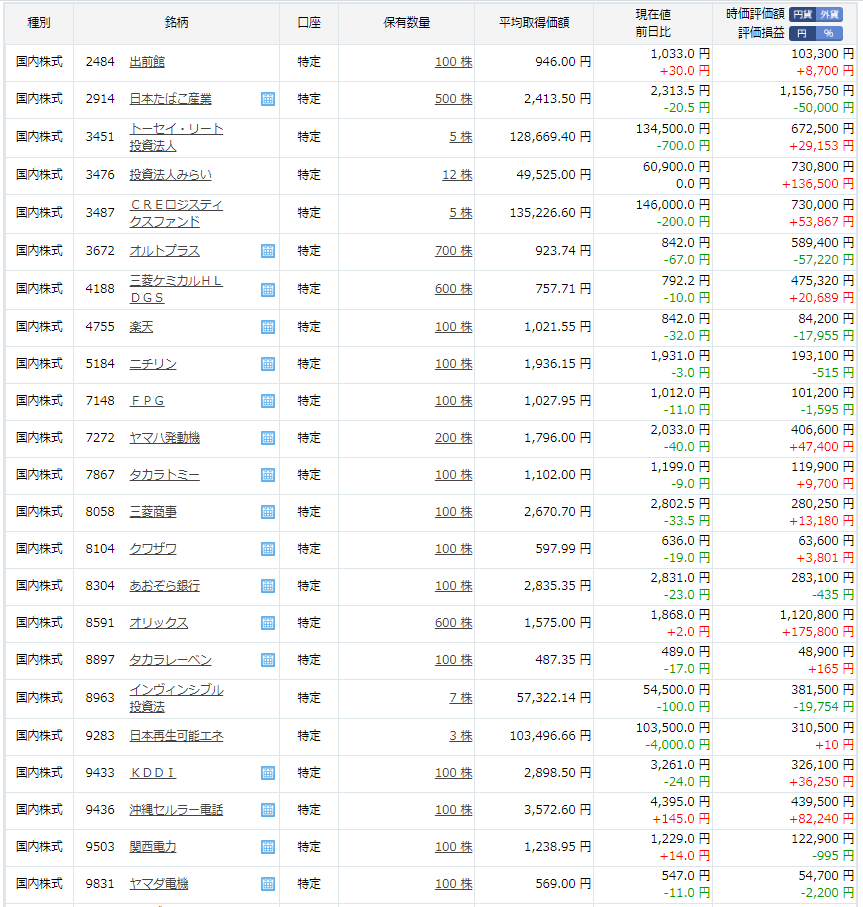Open the ヤマダ電機 stock link
This screenshot has height=907, width=863.
[159, 884]
